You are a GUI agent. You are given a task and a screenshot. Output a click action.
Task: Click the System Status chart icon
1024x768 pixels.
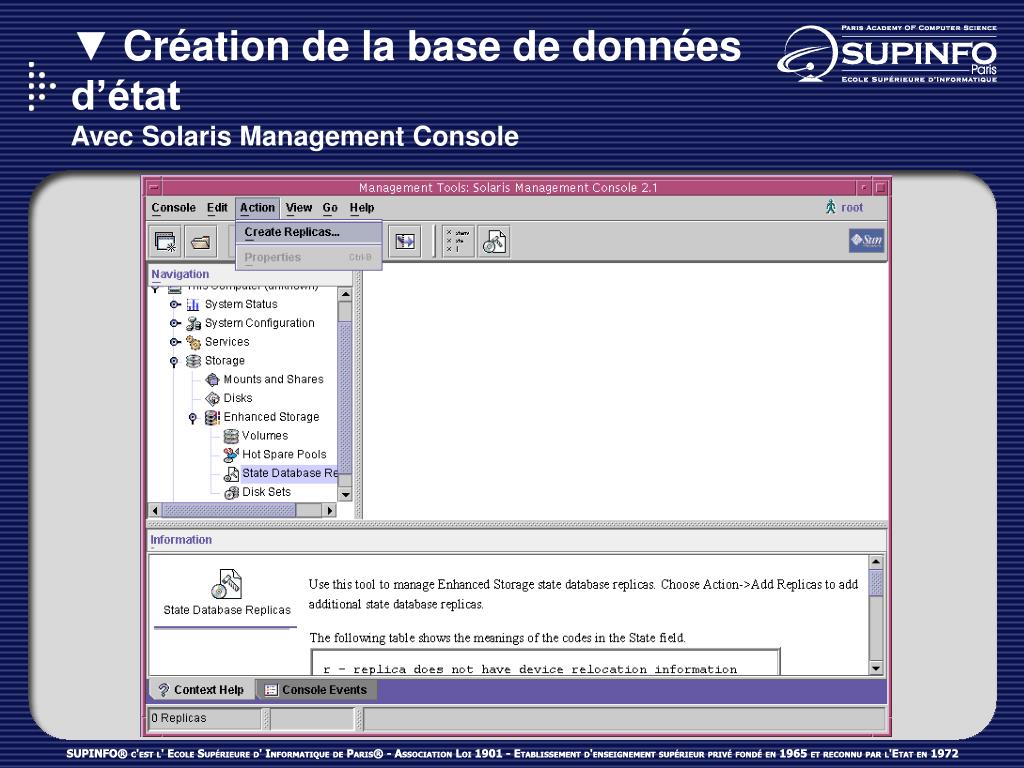193,304
